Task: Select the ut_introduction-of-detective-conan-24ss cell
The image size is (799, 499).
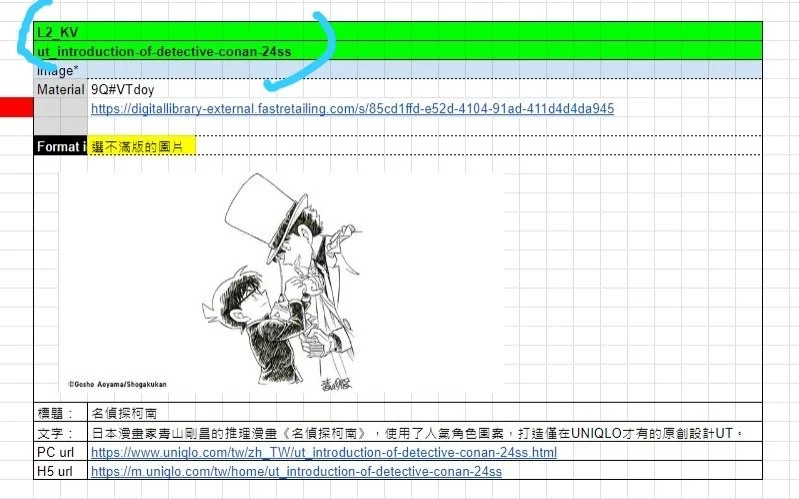Action: (x=398, y=51)
